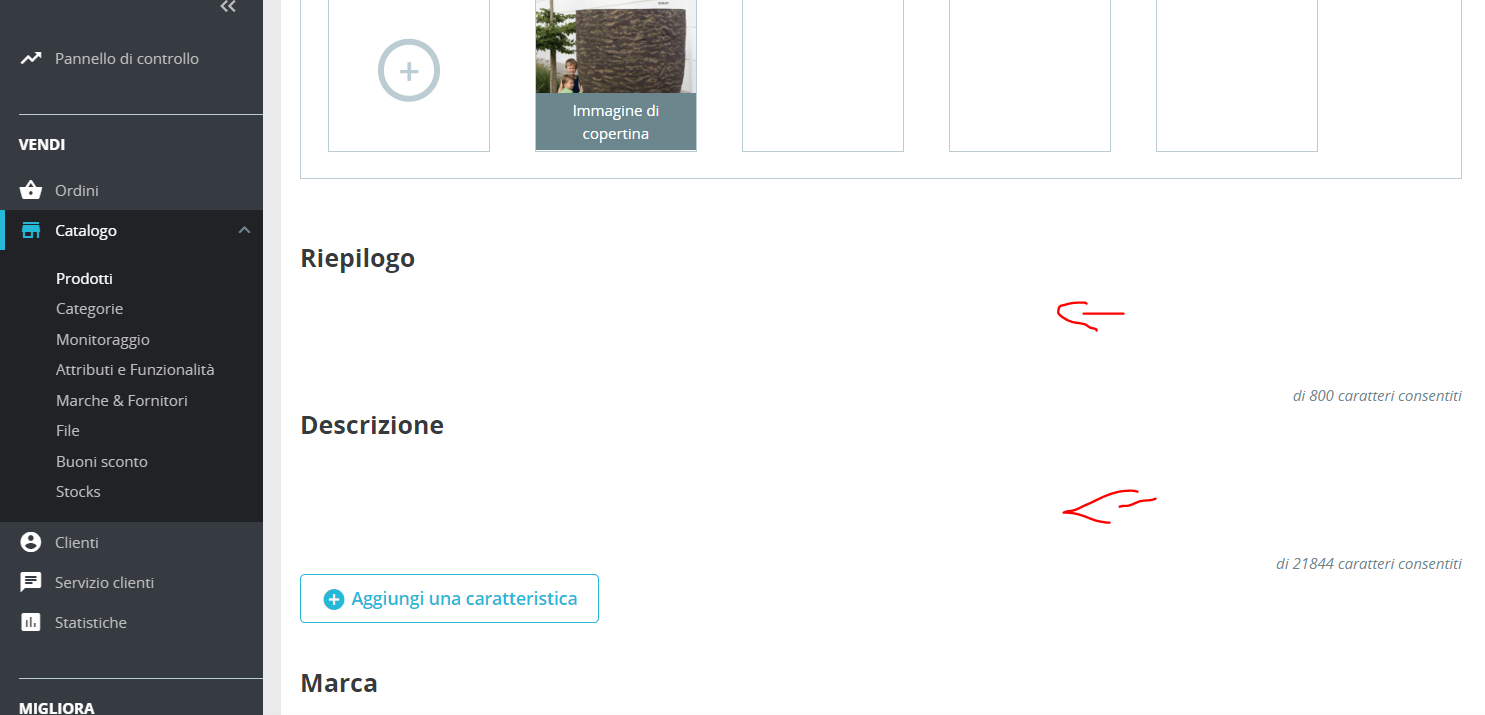The width and height of the screenshot is (1485, 715).
Task: Go to Monitoraggio page
Action: click(103, 340)
